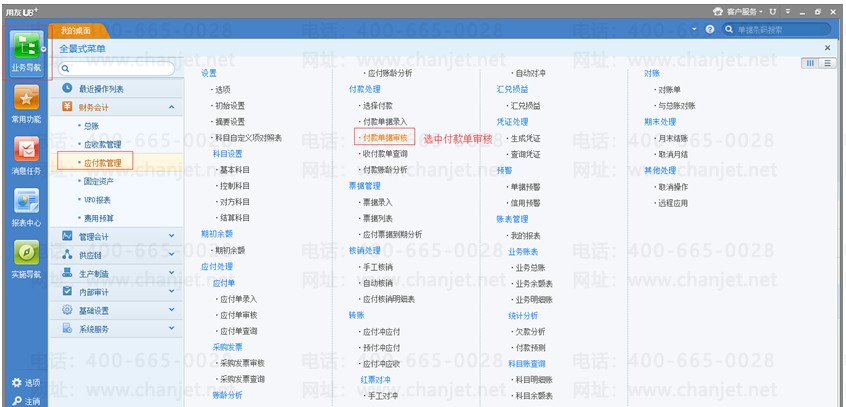The height and width of the screenshot is (407, 846).
Task: Open 业务总账 entry
Action: 530,267
